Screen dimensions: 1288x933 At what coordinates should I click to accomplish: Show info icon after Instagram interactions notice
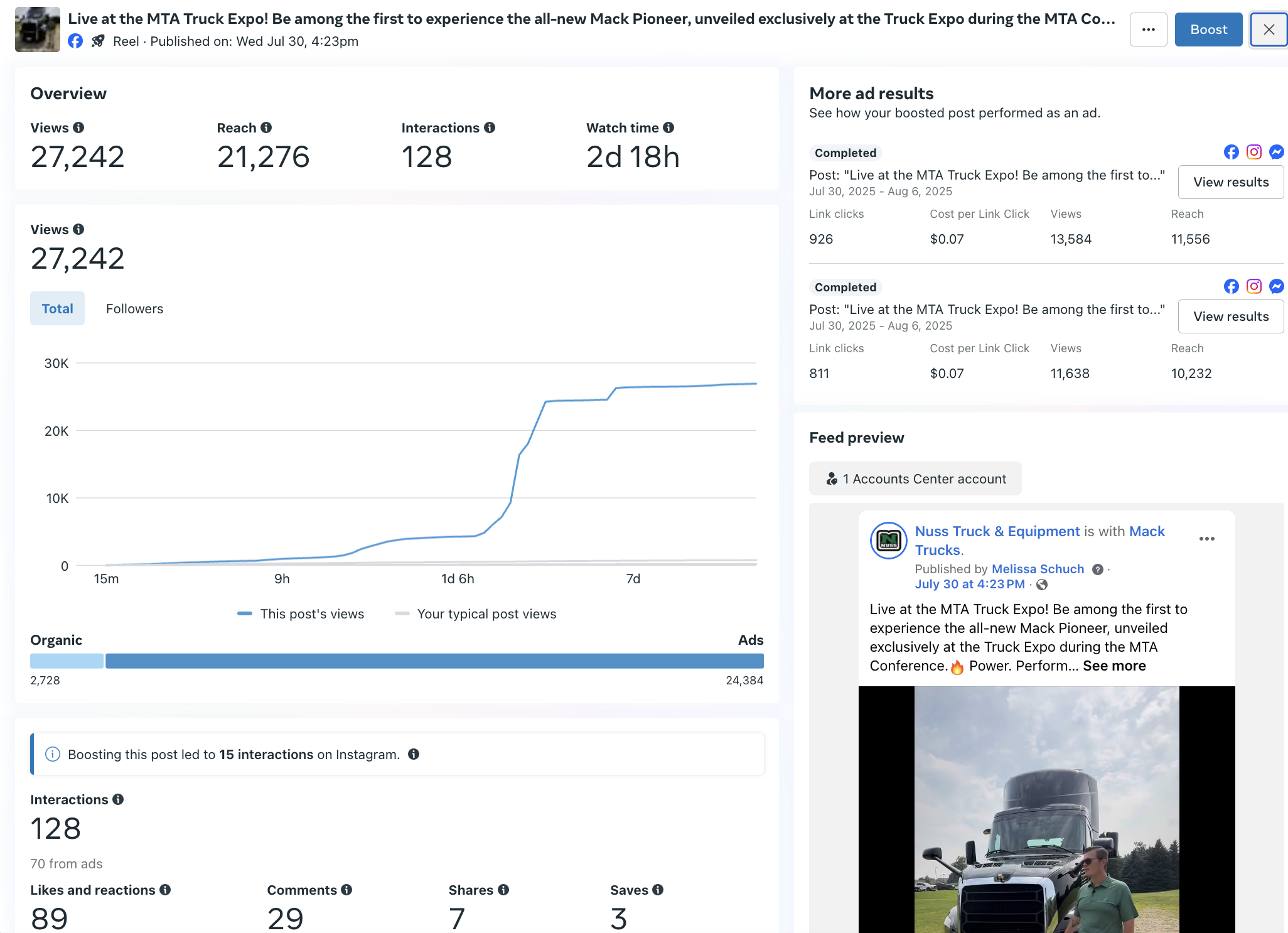tap(414, 754)
